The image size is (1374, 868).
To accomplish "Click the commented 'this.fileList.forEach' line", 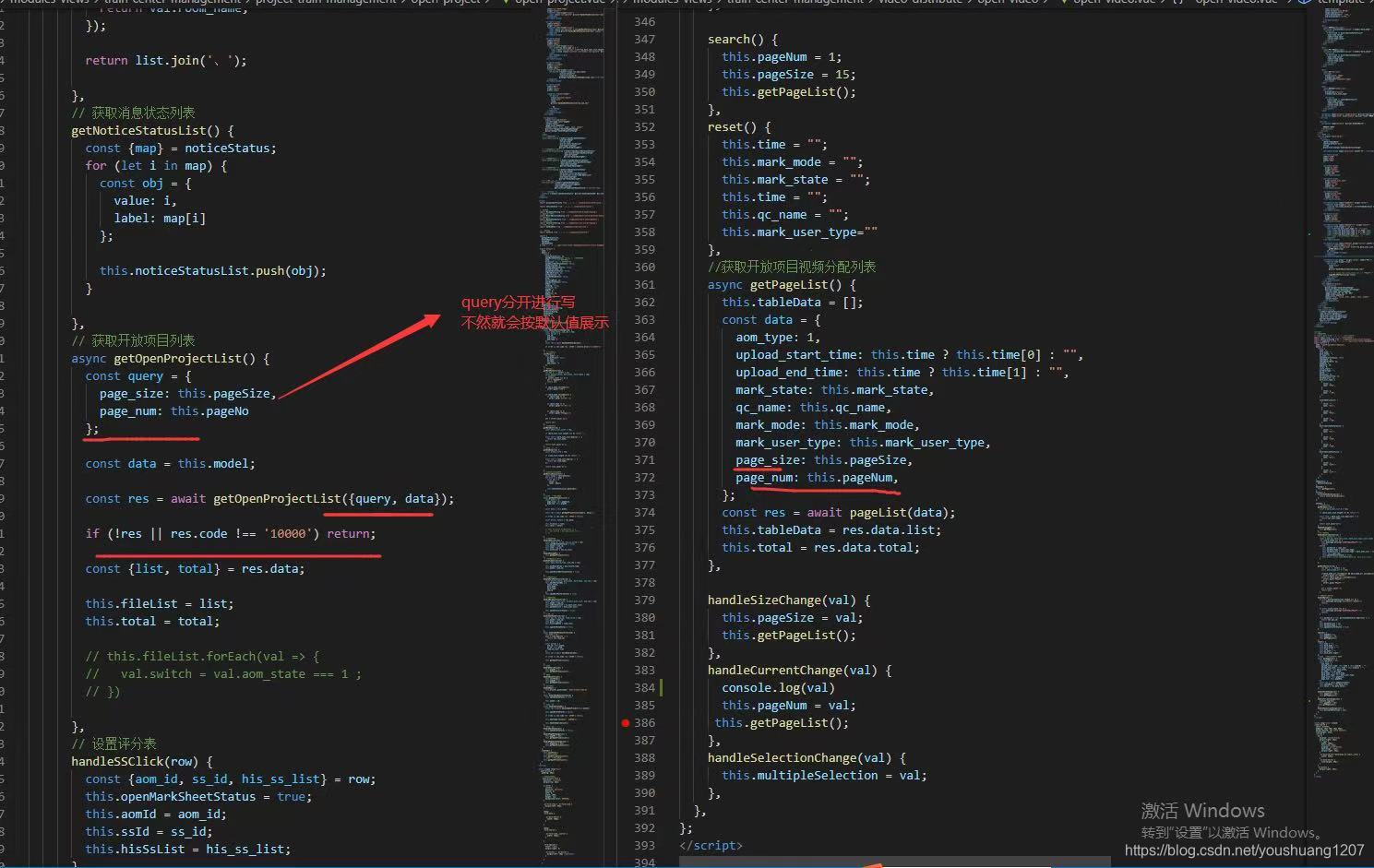I will tap(202, 657).
